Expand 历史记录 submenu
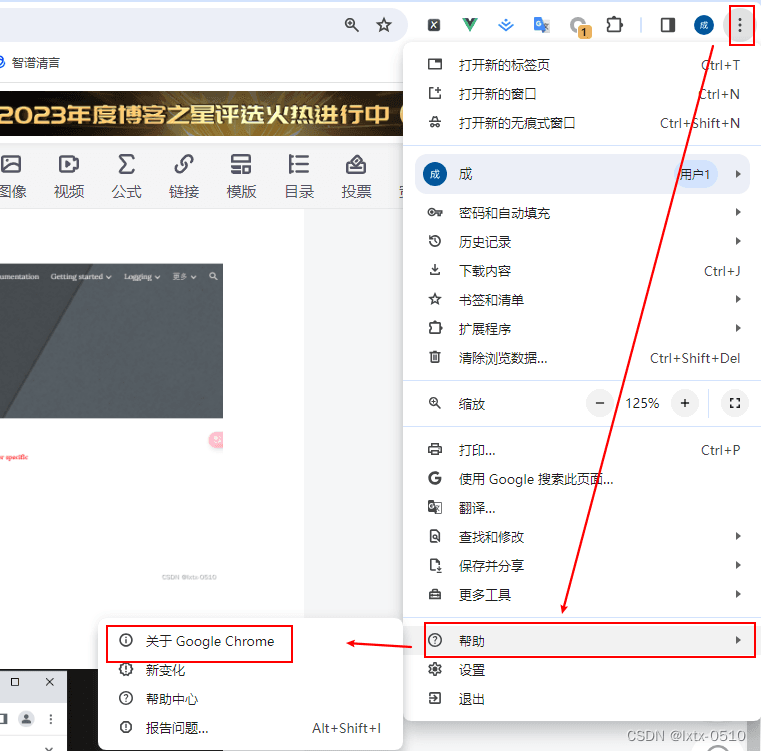Image resolution: width=761 pixels, height=751 pixels. click(x=582, y=242)
